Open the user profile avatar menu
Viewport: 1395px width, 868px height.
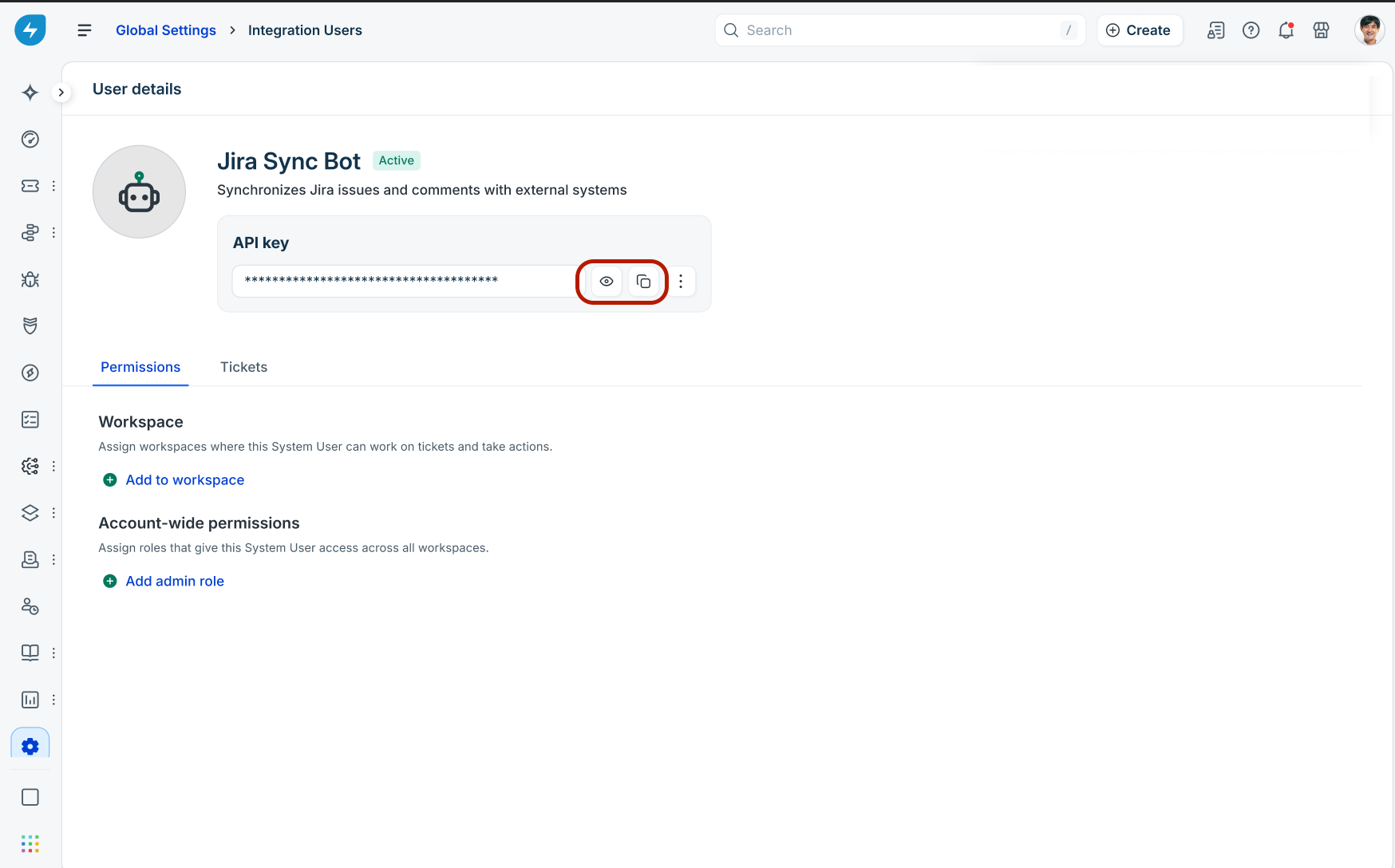1369,30
